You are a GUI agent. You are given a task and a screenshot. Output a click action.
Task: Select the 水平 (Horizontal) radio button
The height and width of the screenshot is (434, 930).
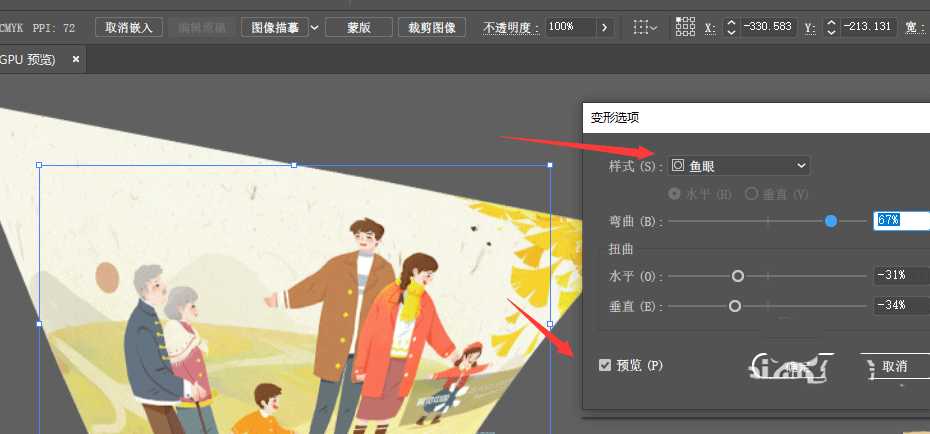click(x=675, y=193)
